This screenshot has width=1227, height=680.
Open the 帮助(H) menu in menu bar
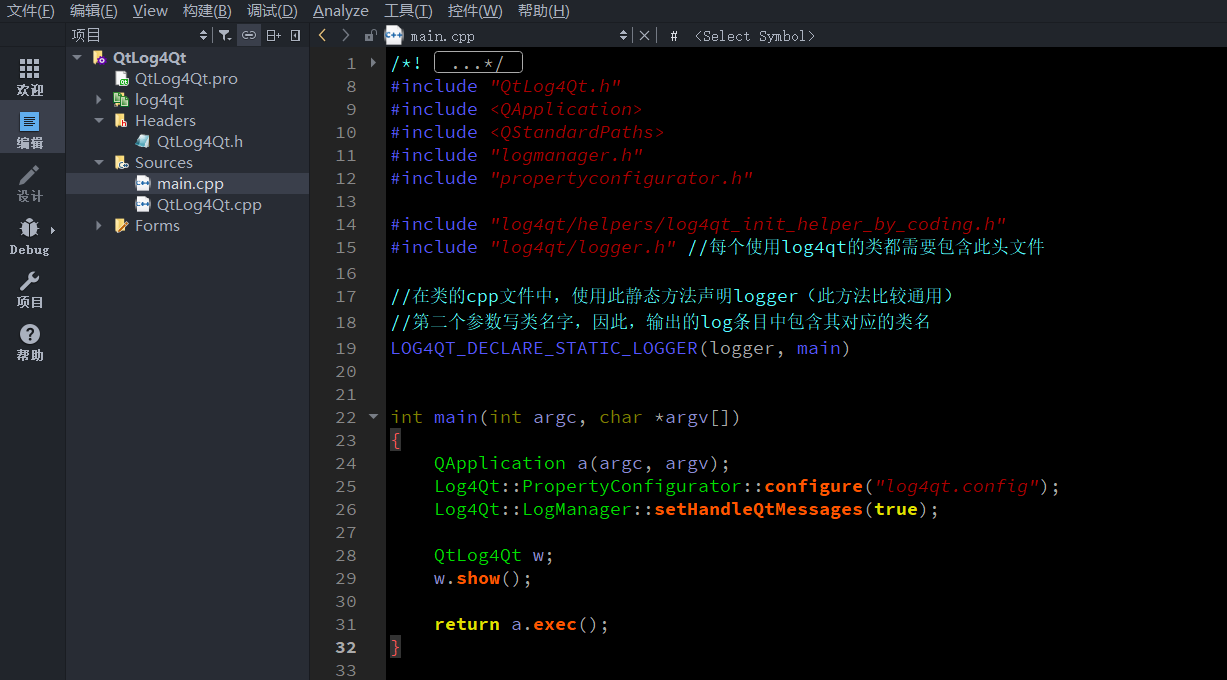pyautogui.click(x=543, y=11)
